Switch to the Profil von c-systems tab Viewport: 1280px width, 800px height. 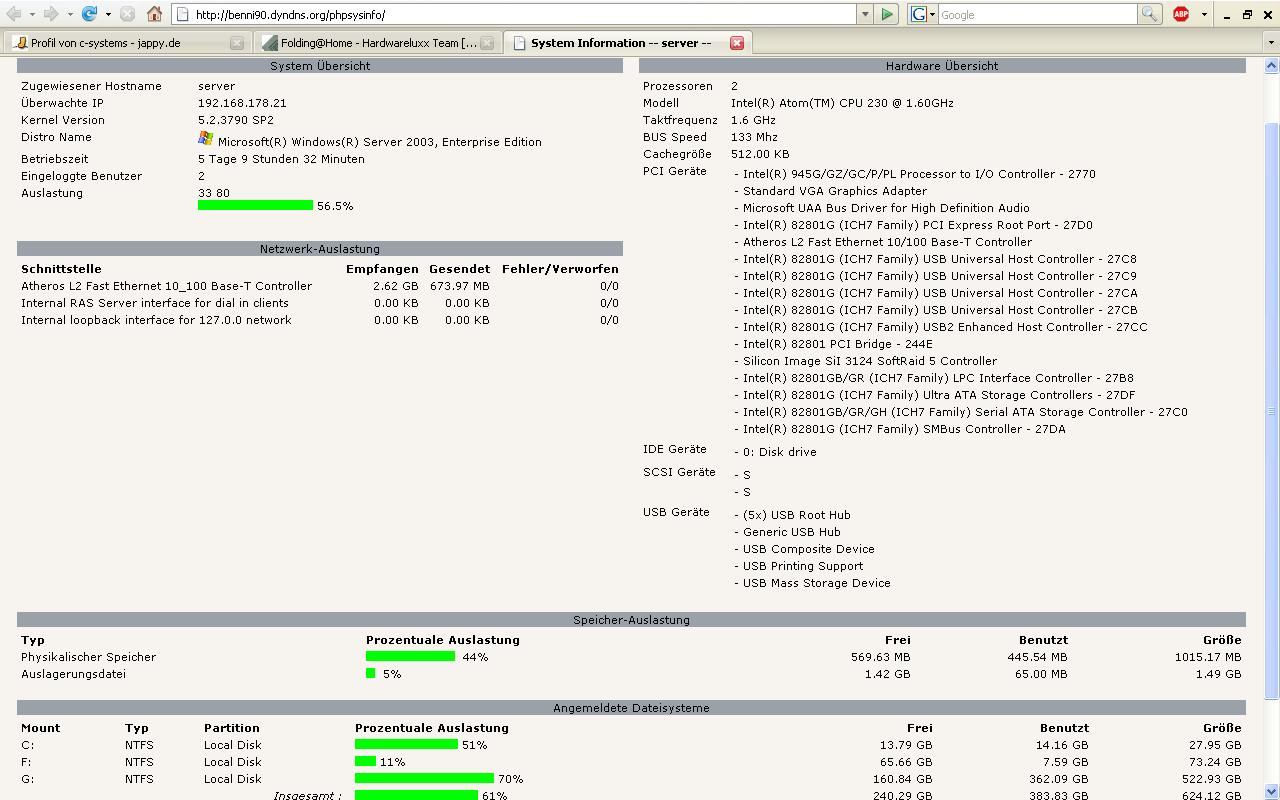coord(127,43)
